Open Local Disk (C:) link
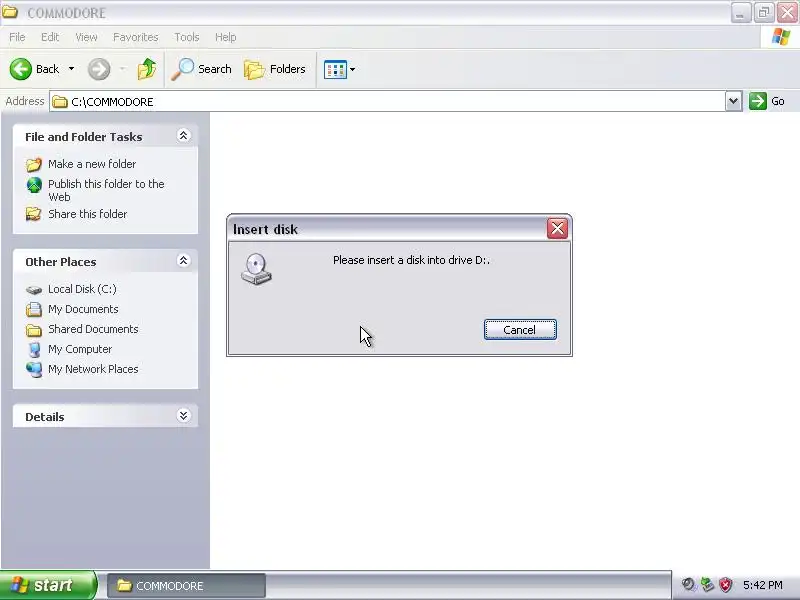The height and width of the screenshot is (600, 800). tap(82, 289)
